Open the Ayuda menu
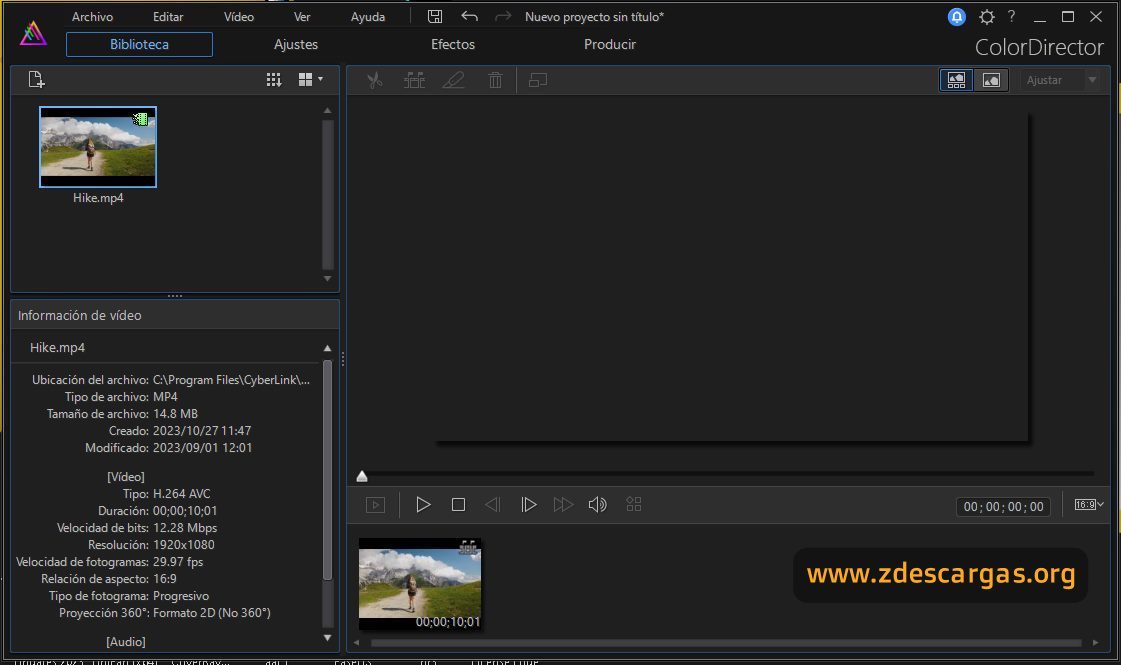Screen dimensions: 1121x665 tap(367, 16)
